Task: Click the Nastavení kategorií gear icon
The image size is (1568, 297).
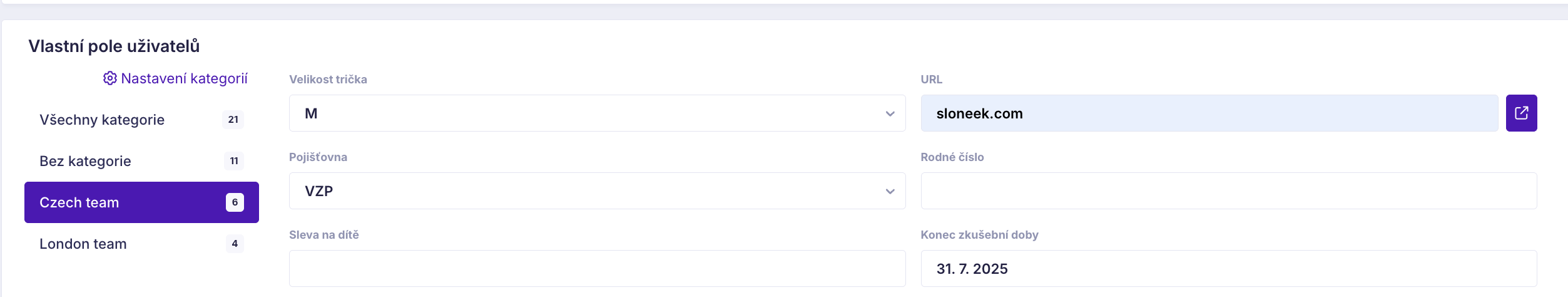Action: point(110,78)
